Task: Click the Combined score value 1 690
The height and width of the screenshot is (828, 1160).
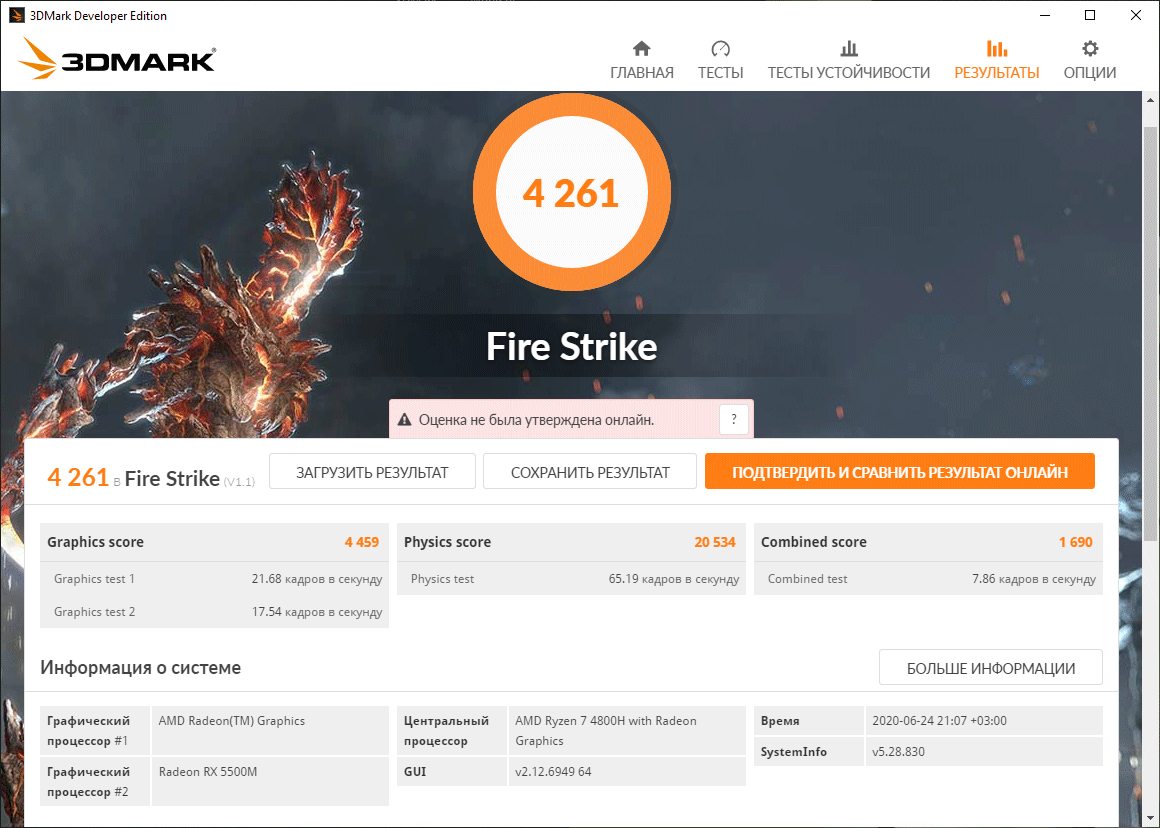Action: (1076, 542)
